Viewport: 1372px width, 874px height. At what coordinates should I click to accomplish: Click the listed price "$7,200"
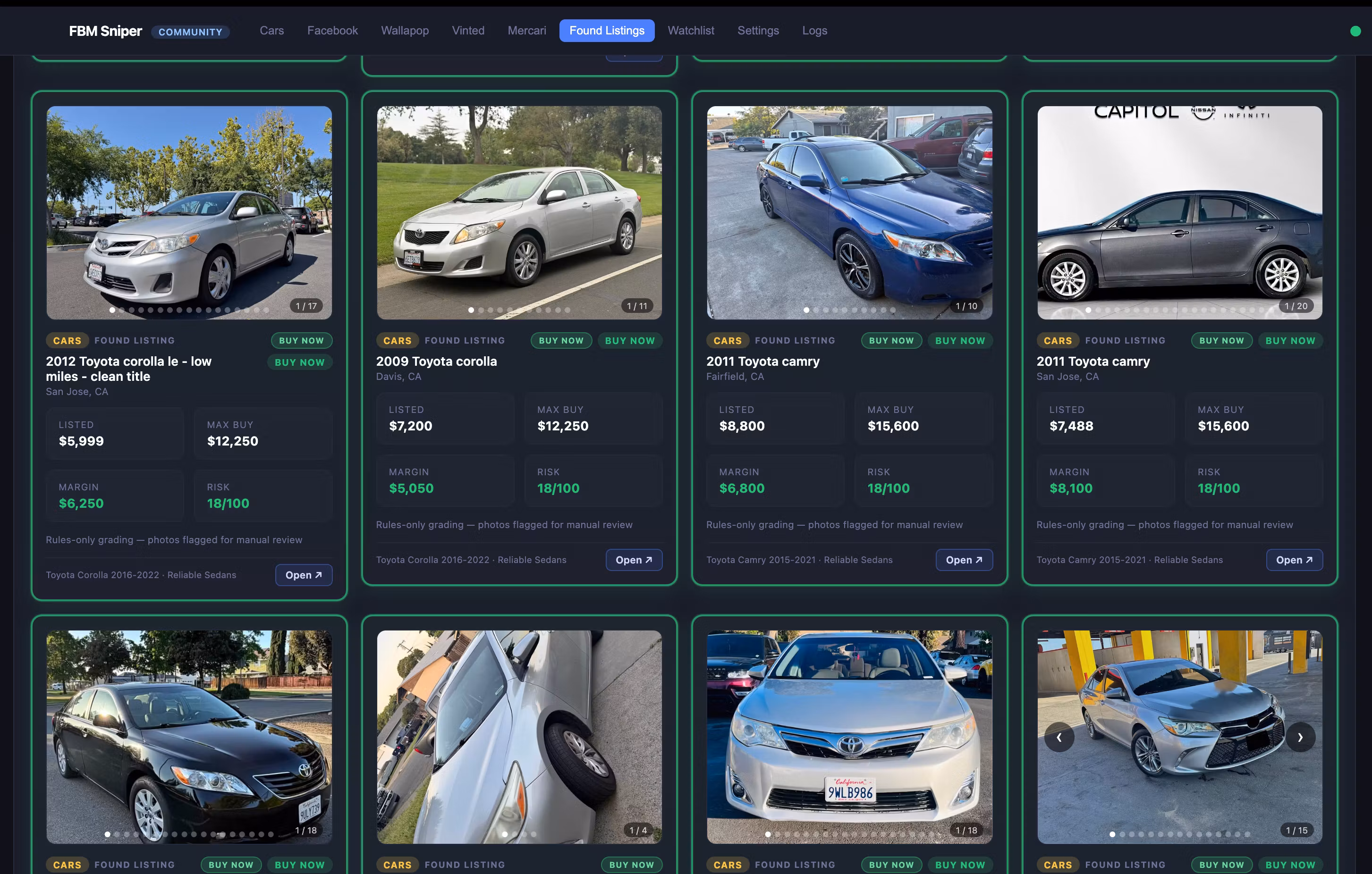pyautogui.click(x=411, y=426)
